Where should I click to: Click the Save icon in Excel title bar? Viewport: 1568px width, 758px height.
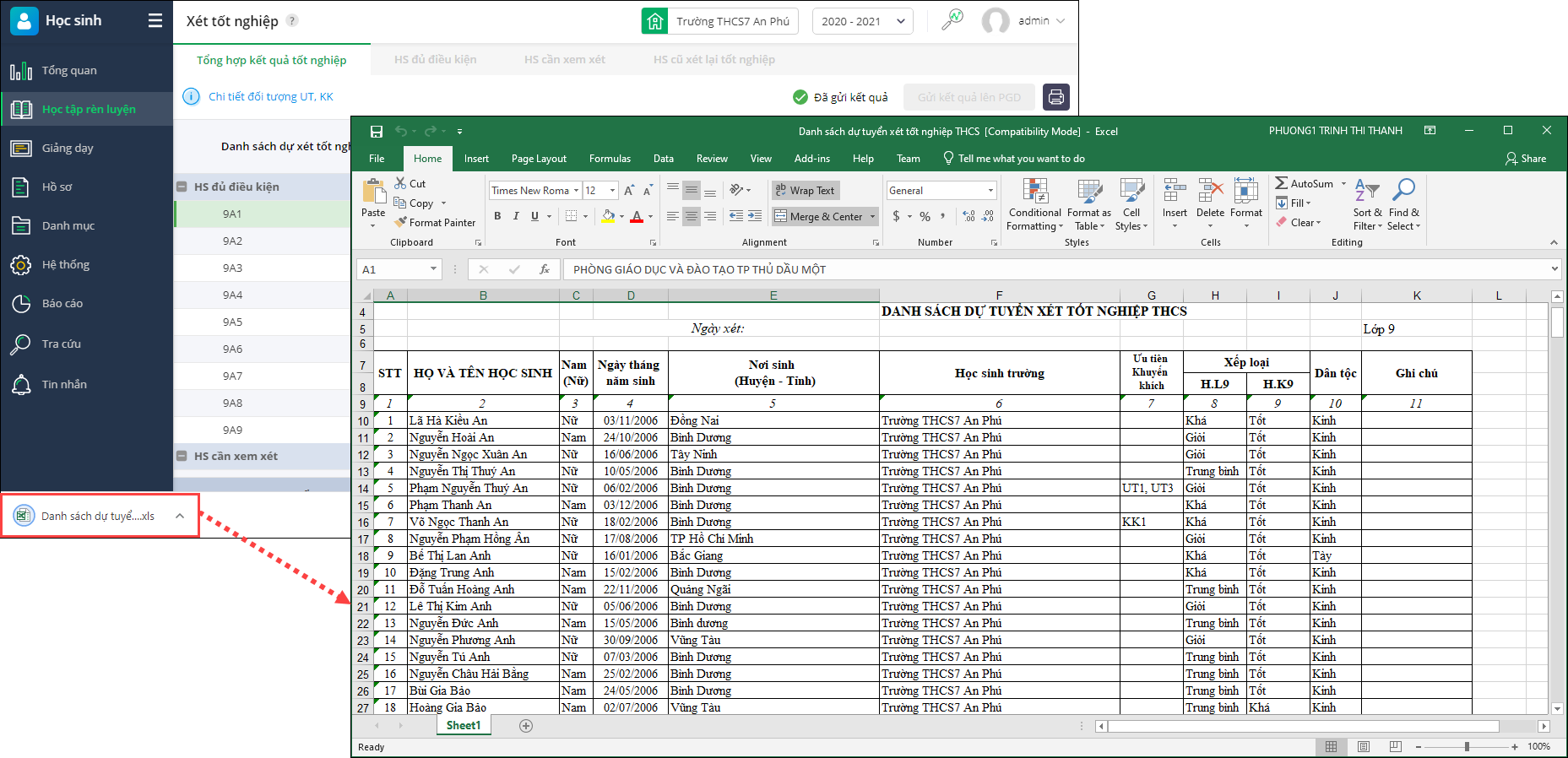point(377,132)
